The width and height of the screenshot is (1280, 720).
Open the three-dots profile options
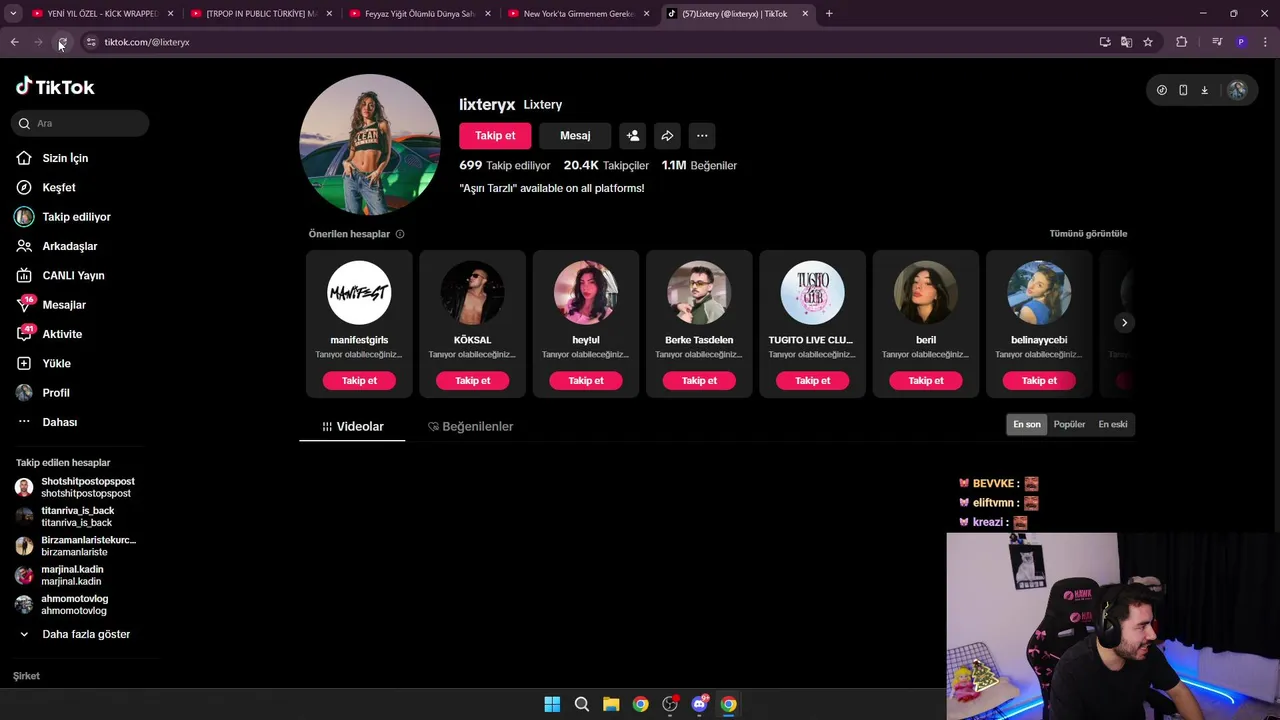pos(702,136)
